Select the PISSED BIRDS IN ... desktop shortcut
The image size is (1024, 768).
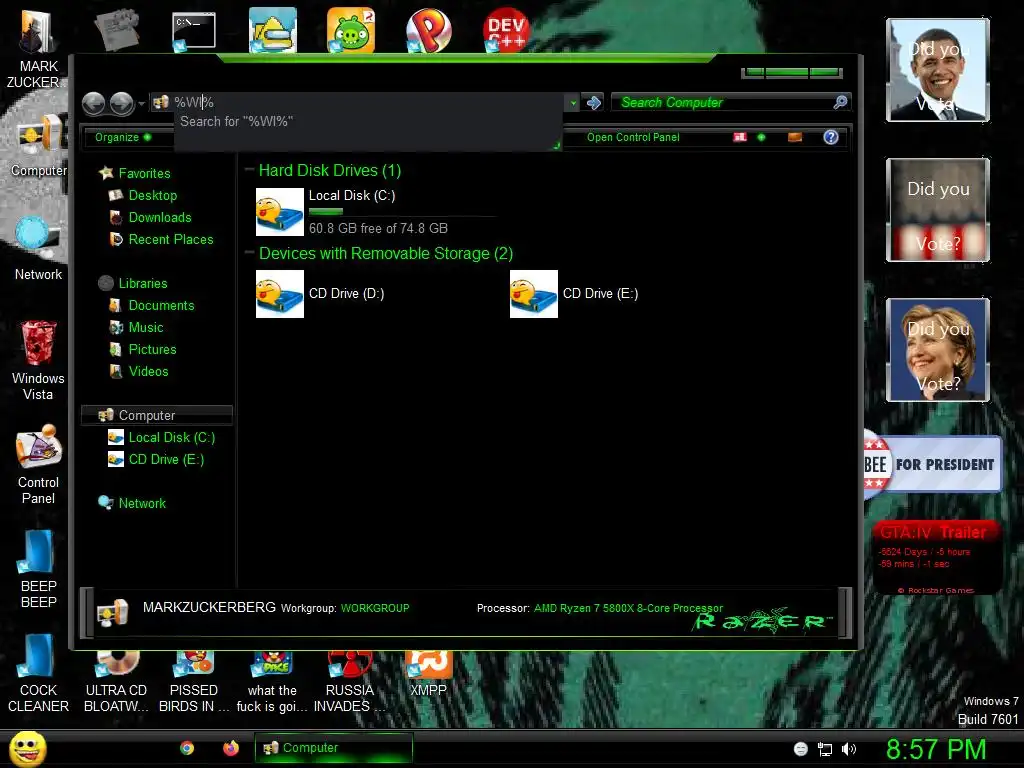click(x=194, y=682)
